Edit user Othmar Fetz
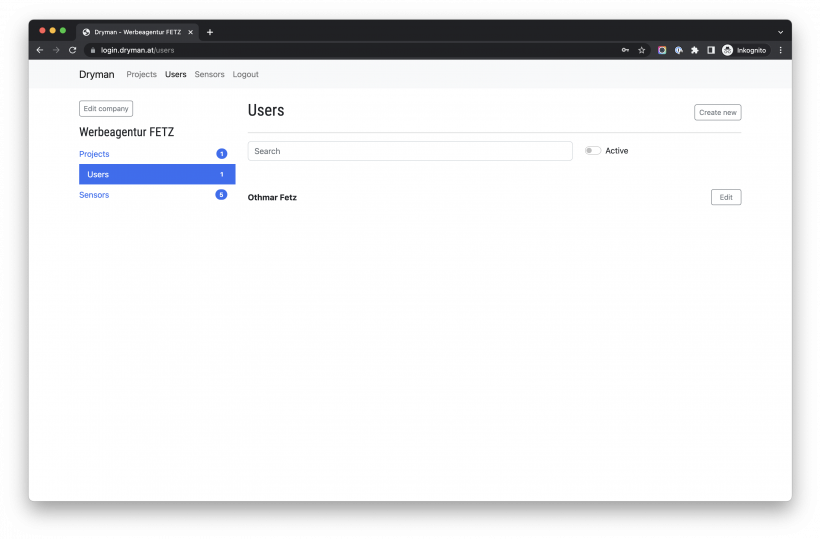This screenshot has height=539, width=820. [725, 197]
